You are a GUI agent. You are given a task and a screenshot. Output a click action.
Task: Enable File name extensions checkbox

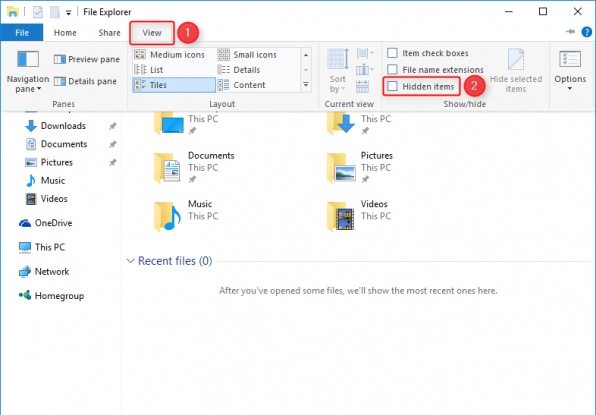[392, 70]
